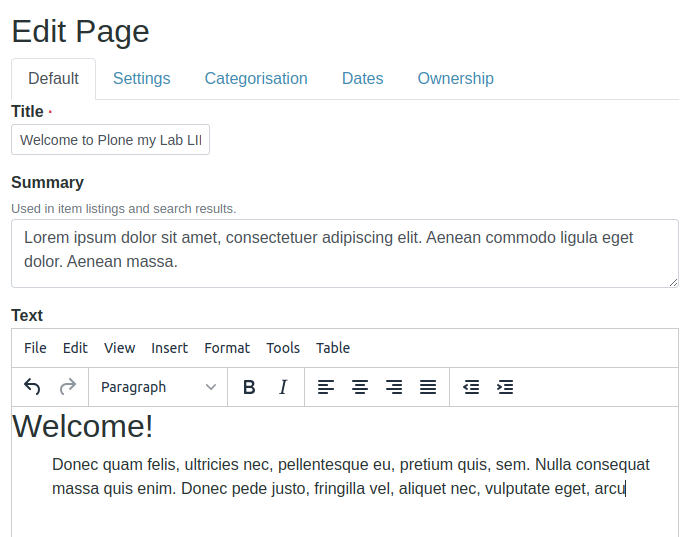Open the Ownership tab
Screen dimensions: 689x537
click(x=455, y=78)
